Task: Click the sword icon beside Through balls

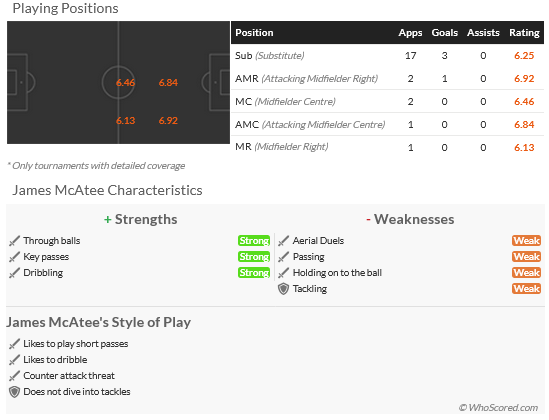Action: [14, 241]
